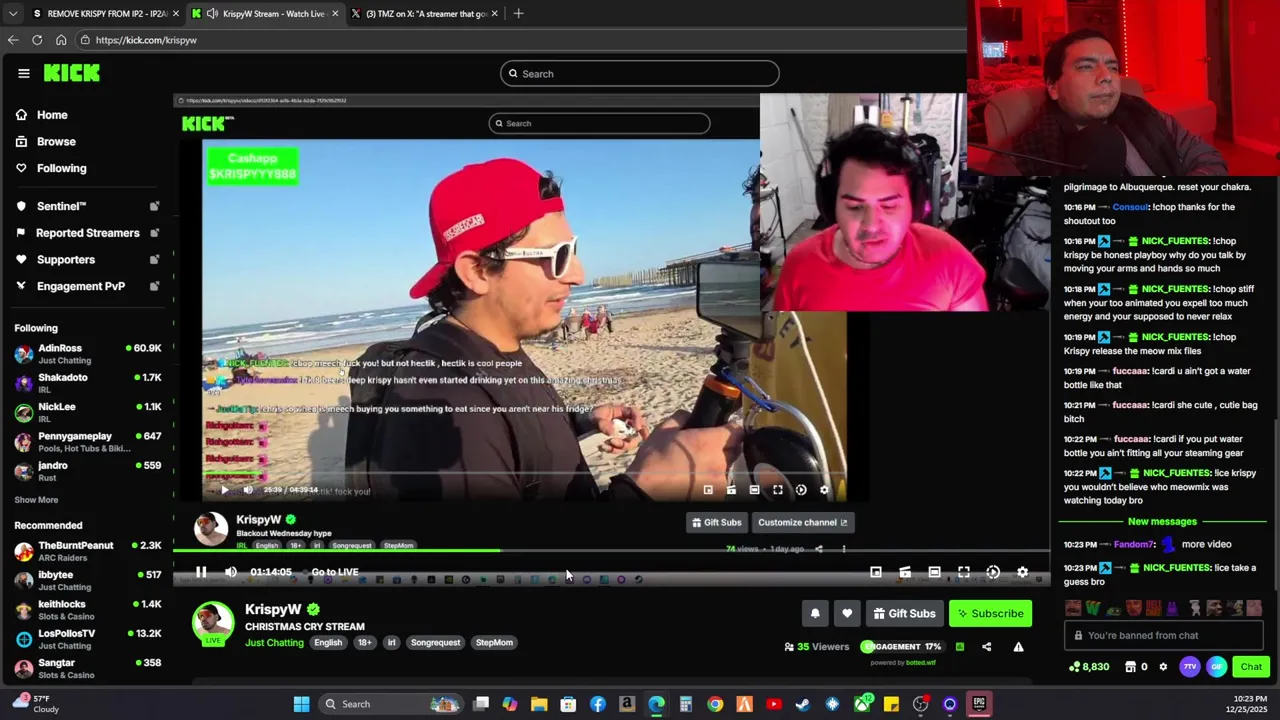Open Gift Subs for KrispyW channel

(904, 613)
